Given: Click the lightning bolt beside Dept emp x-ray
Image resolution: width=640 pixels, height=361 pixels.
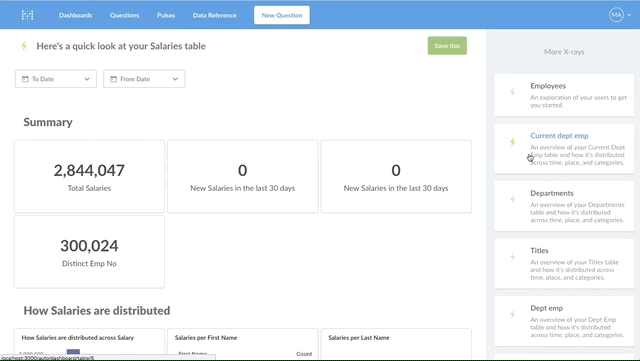Looking at the screenshot, I should [512, 314].
